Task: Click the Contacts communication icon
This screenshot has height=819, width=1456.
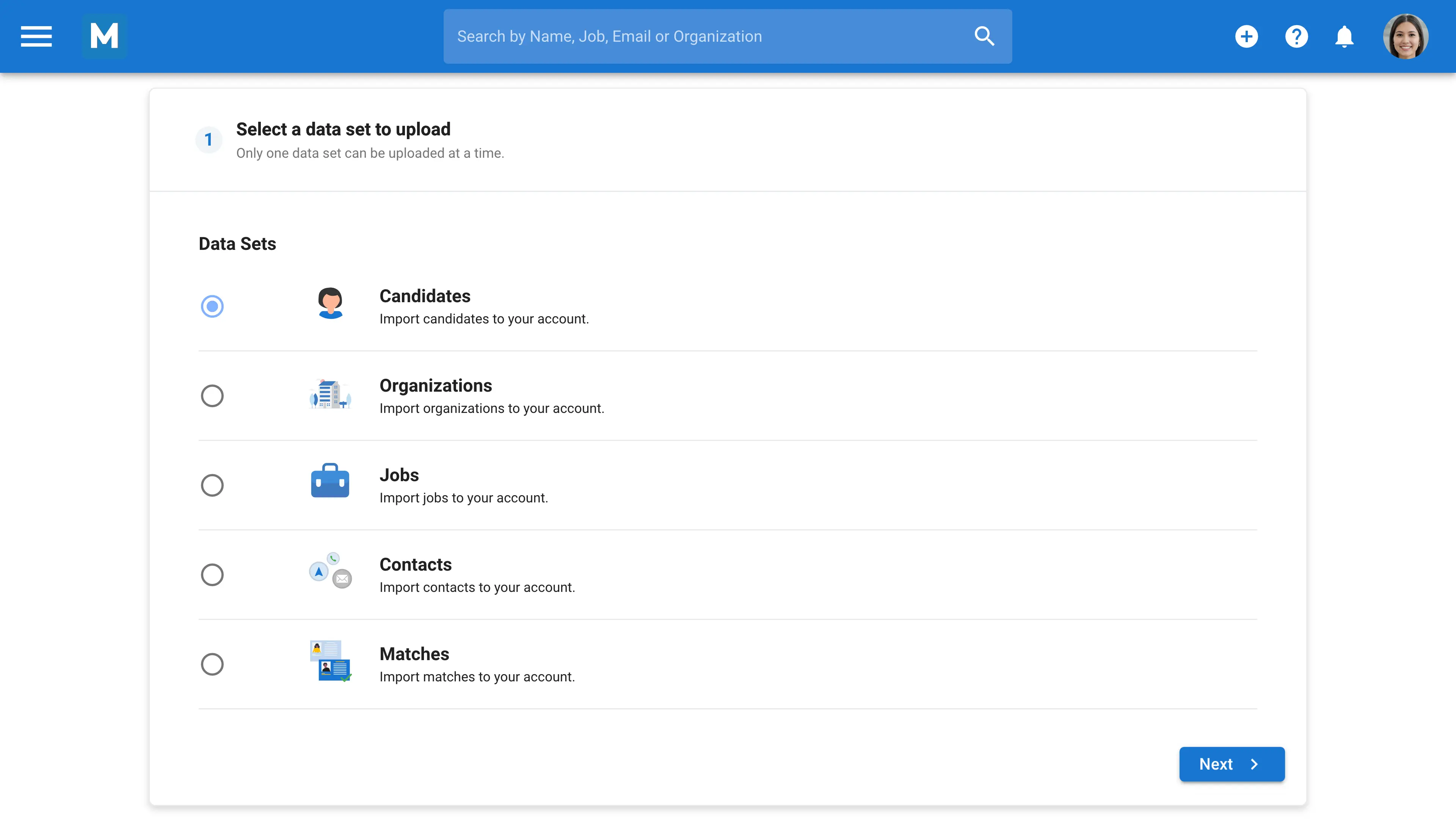Action: pyautogui.click(x=330, y=571)
